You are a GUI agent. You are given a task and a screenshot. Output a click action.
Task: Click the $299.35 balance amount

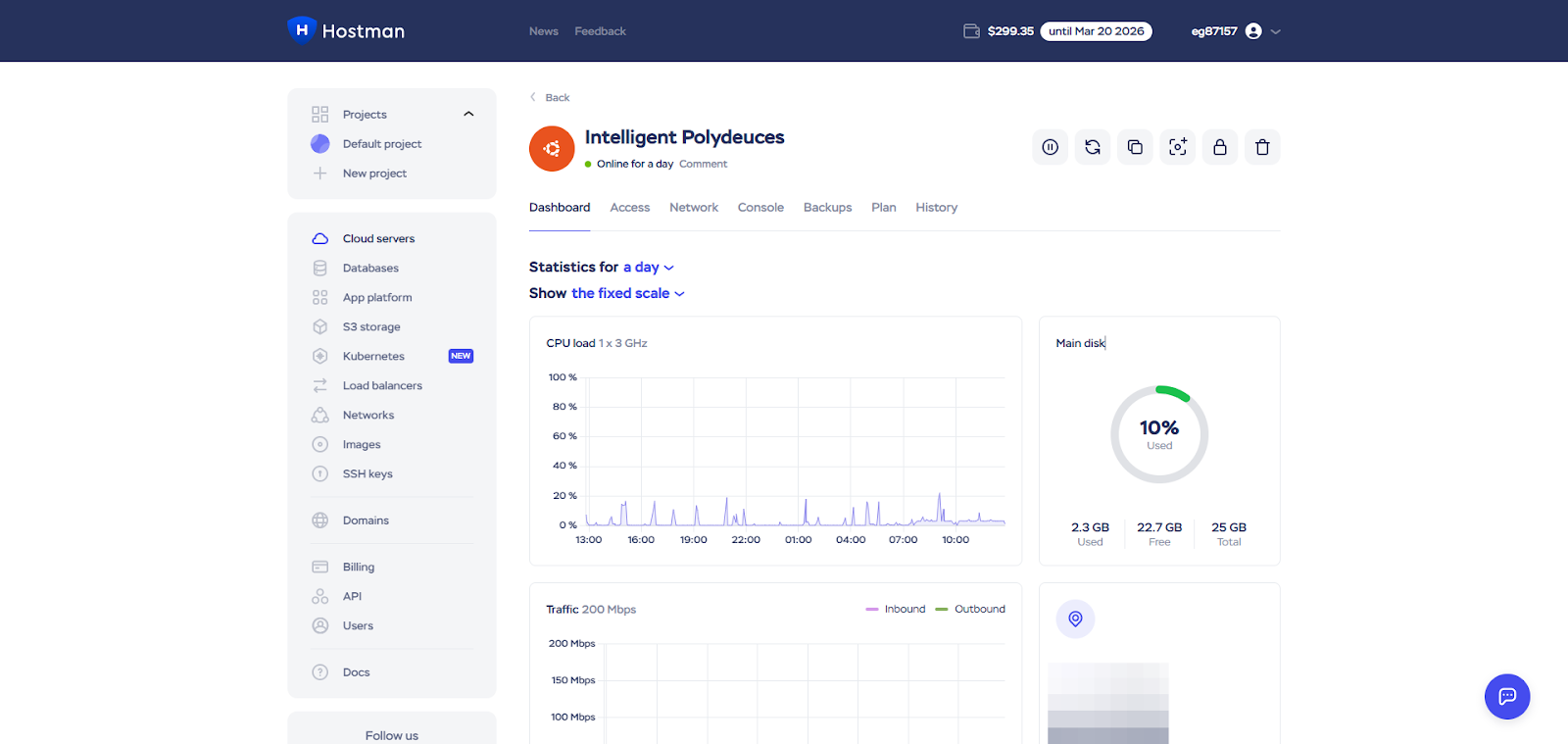pos(1010,31)
